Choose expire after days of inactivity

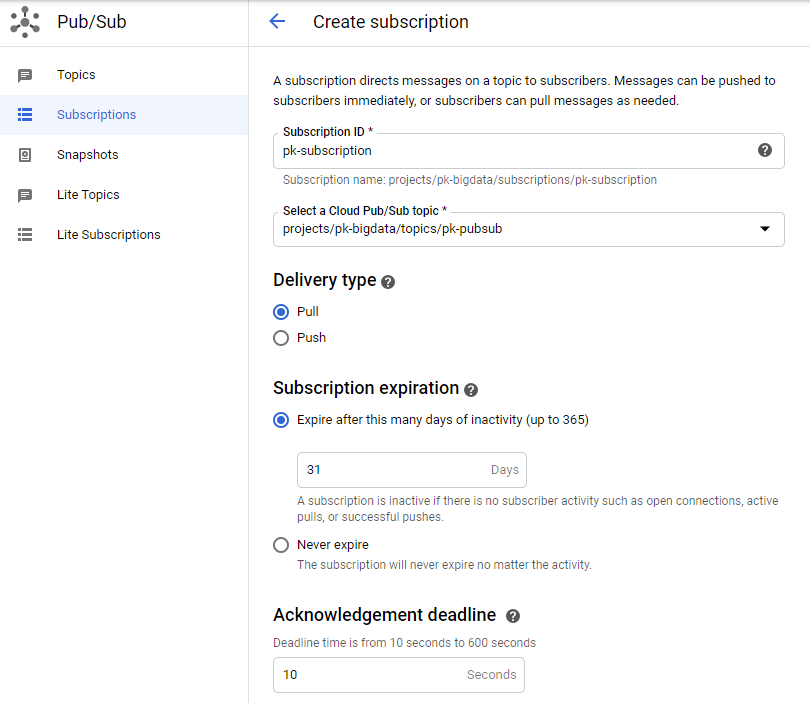point(281,420)
